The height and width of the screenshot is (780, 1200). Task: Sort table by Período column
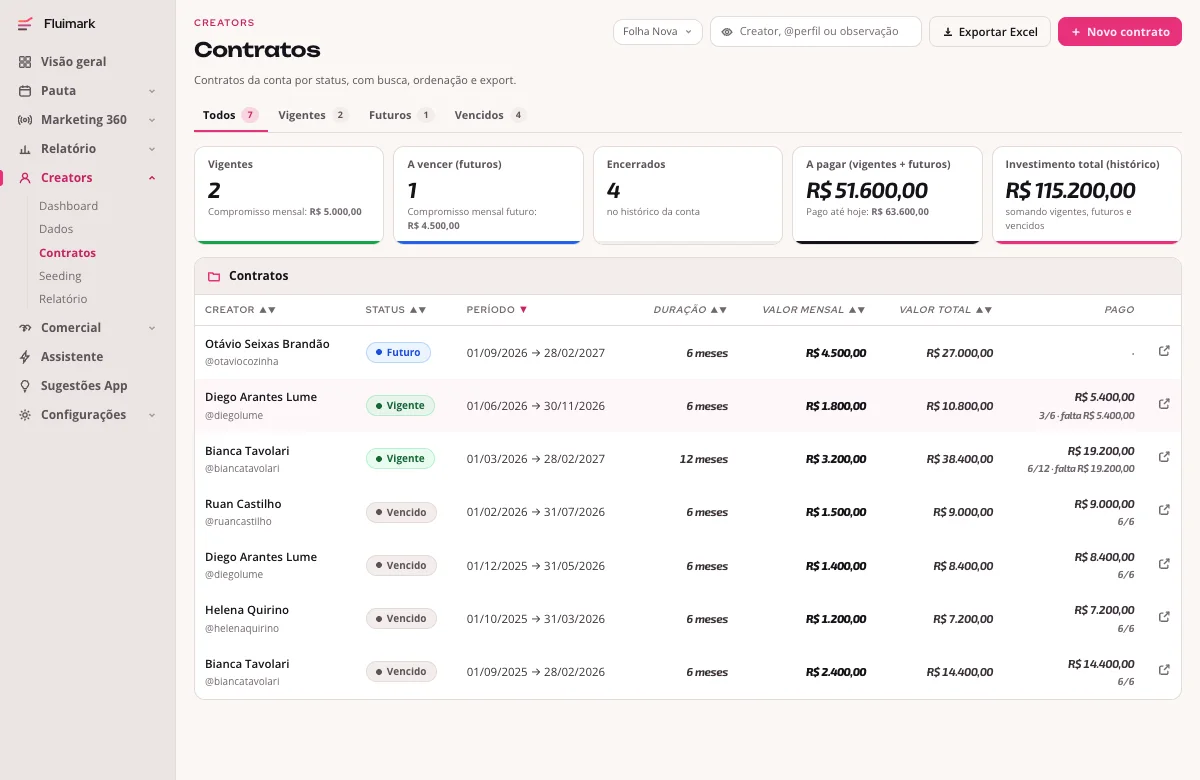tap(497, 310)
